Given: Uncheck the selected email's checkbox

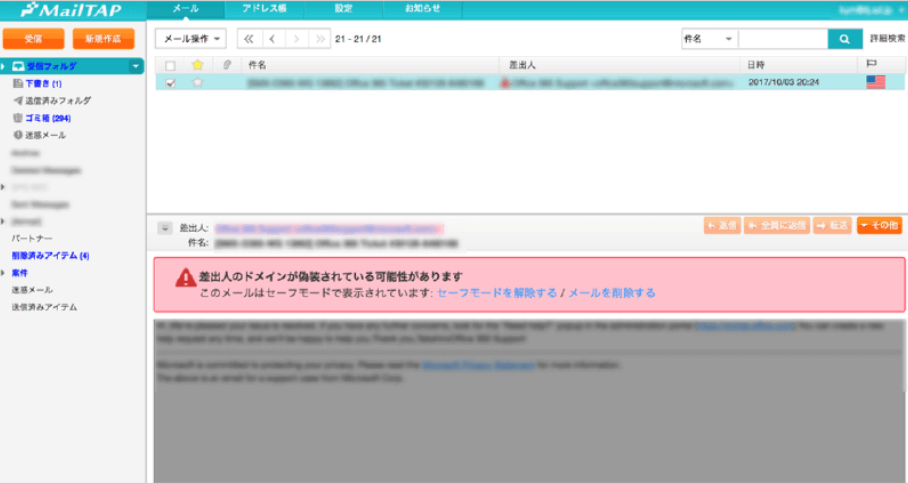Looking at the screenshot, I should (x=170, y=83).
